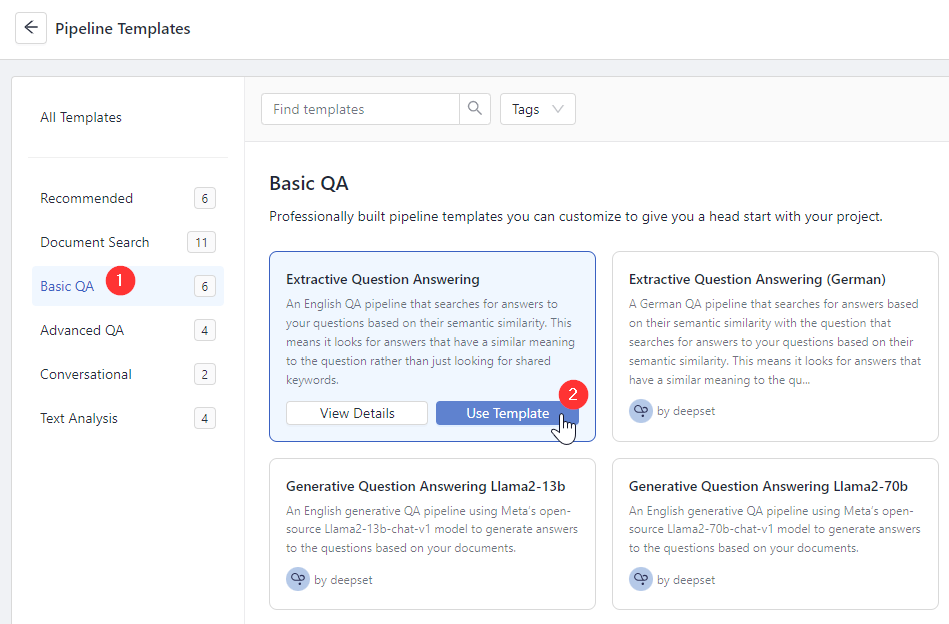The image size is (949, 624).
Task: Open the Document Search category
Action: [94, 242]
